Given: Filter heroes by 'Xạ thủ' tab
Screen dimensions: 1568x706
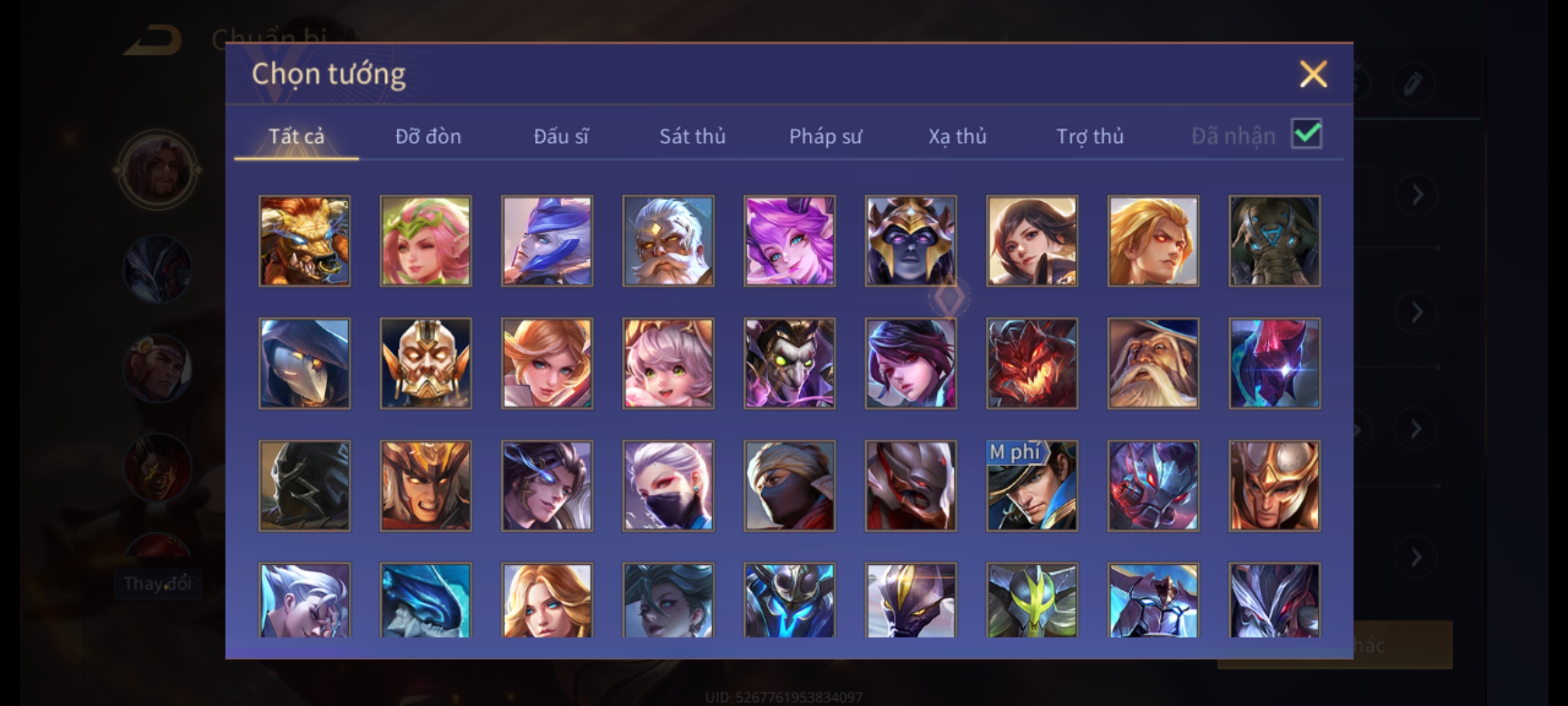Looking at the screenshot, I should pyautogui.click(x=957, y=136).
